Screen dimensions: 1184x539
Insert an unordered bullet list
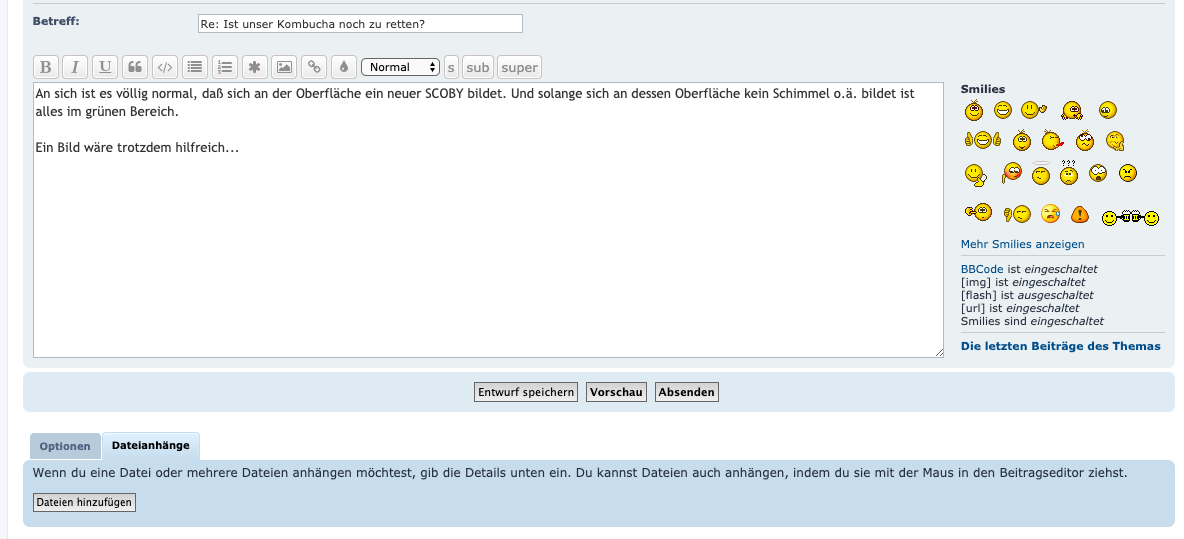click(x=195, y=67)
